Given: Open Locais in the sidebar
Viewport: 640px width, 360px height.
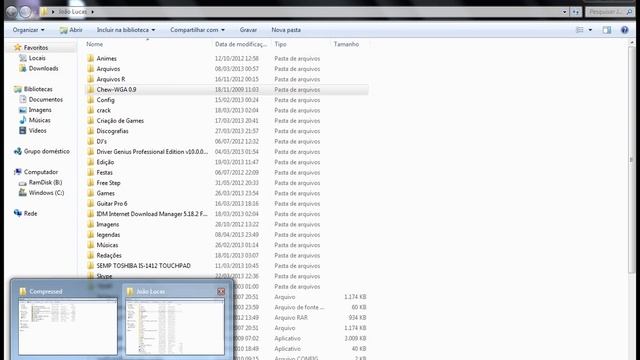Looking at the screenshot, I should pyautogui.click(x=37, y=58).
